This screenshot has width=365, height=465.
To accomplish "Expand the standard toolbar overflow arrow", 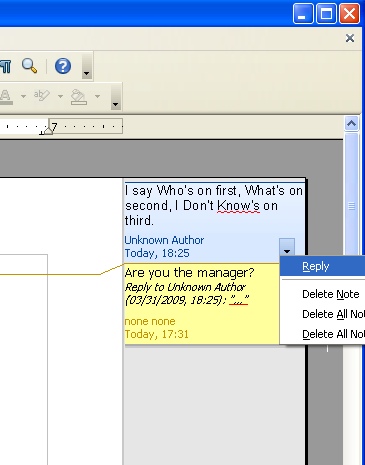I will [x=87, y=66].
